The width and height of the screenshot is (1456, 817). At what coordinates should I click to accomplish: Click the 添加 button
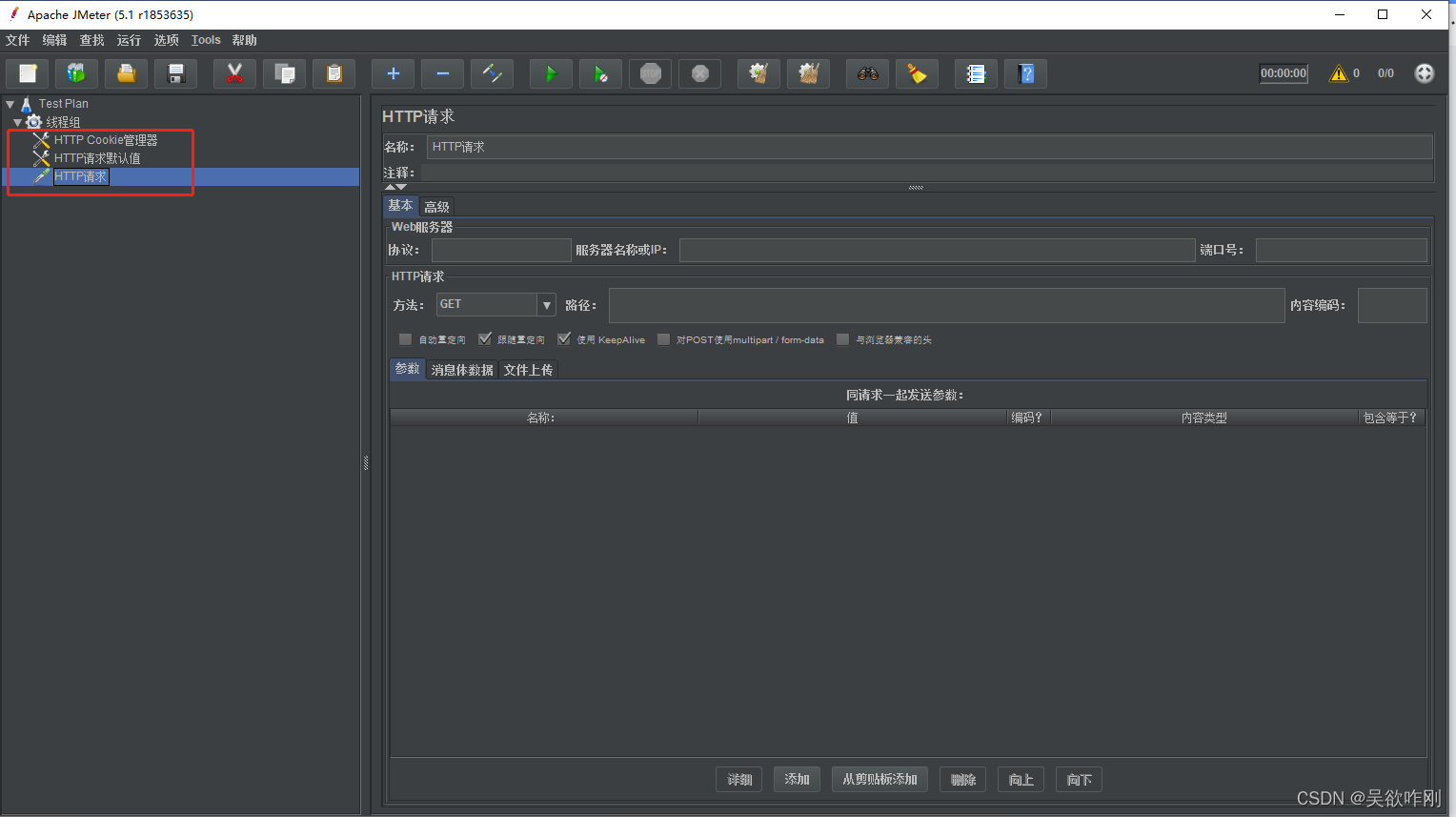798,780
